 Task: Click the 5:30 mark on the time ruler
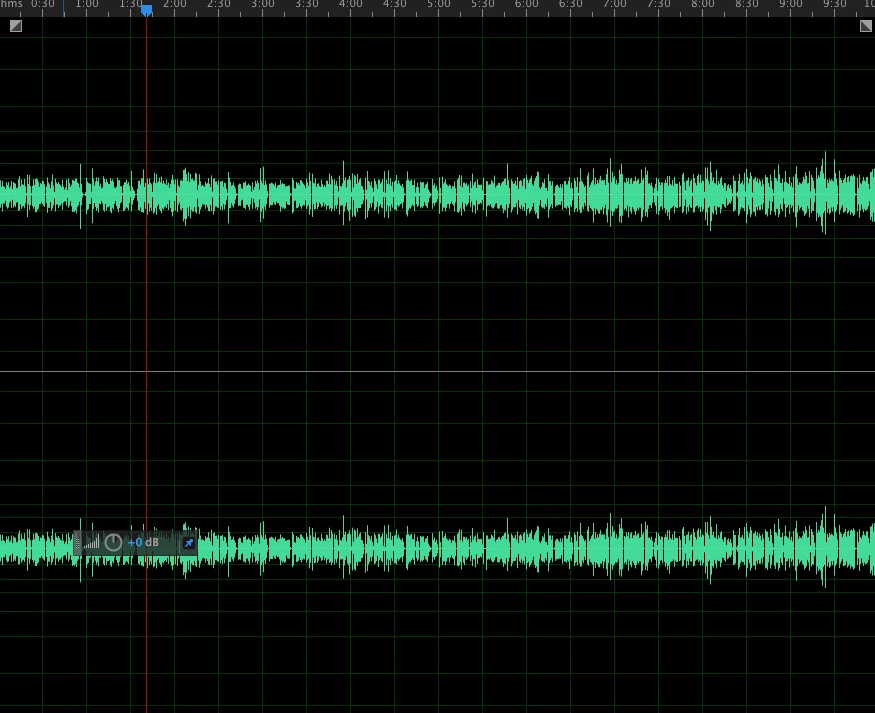tap(483, 4)
